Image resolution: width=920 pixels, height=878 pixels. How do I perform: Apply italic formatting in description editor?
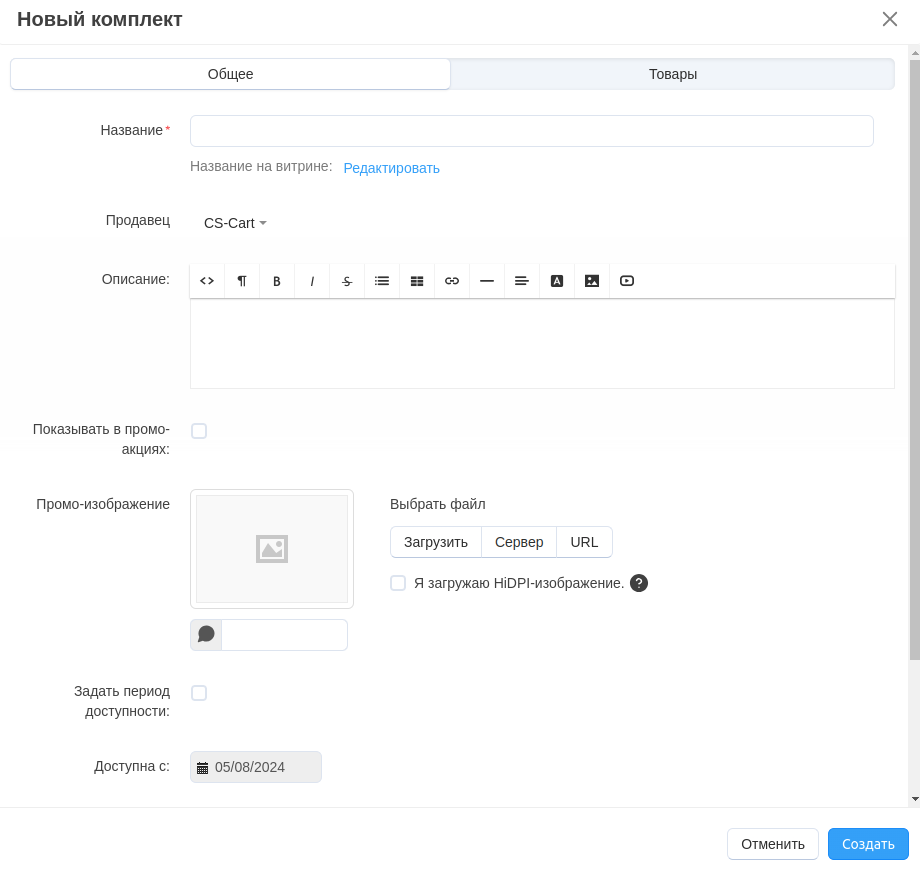click(x=312, y=281)
